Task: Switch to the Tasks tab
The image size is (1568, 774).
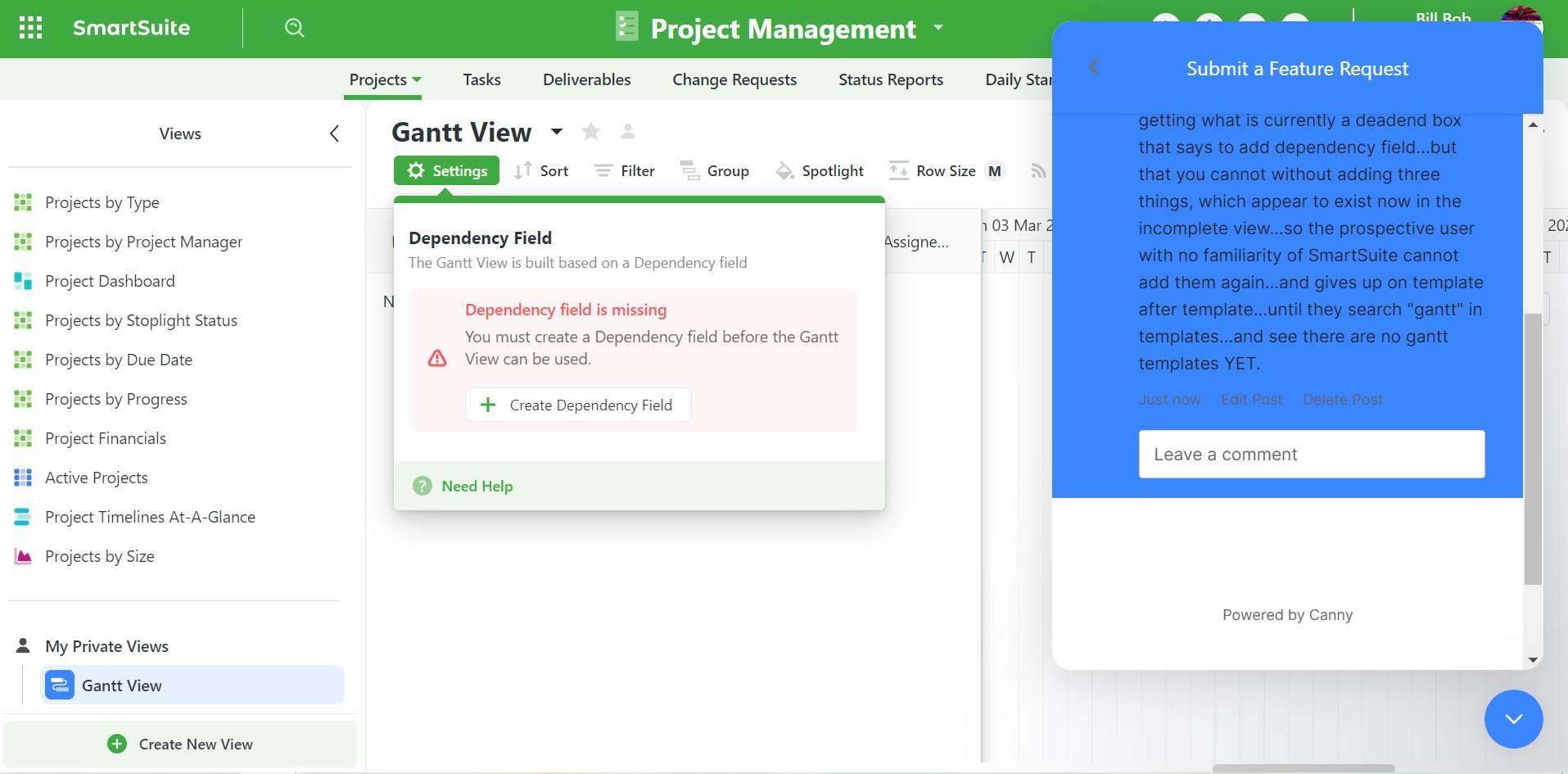Action: 481,79
